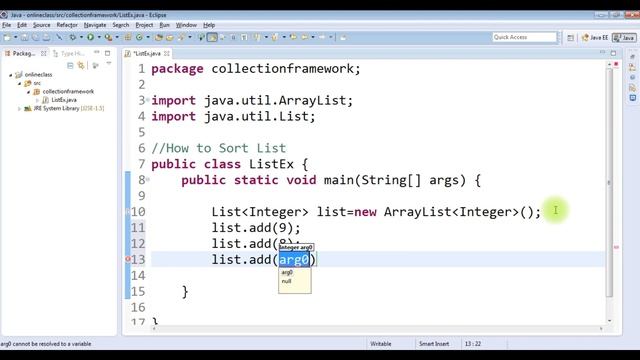
Task: Click the Print toolbar icon
Action: (x=47, y=38)
